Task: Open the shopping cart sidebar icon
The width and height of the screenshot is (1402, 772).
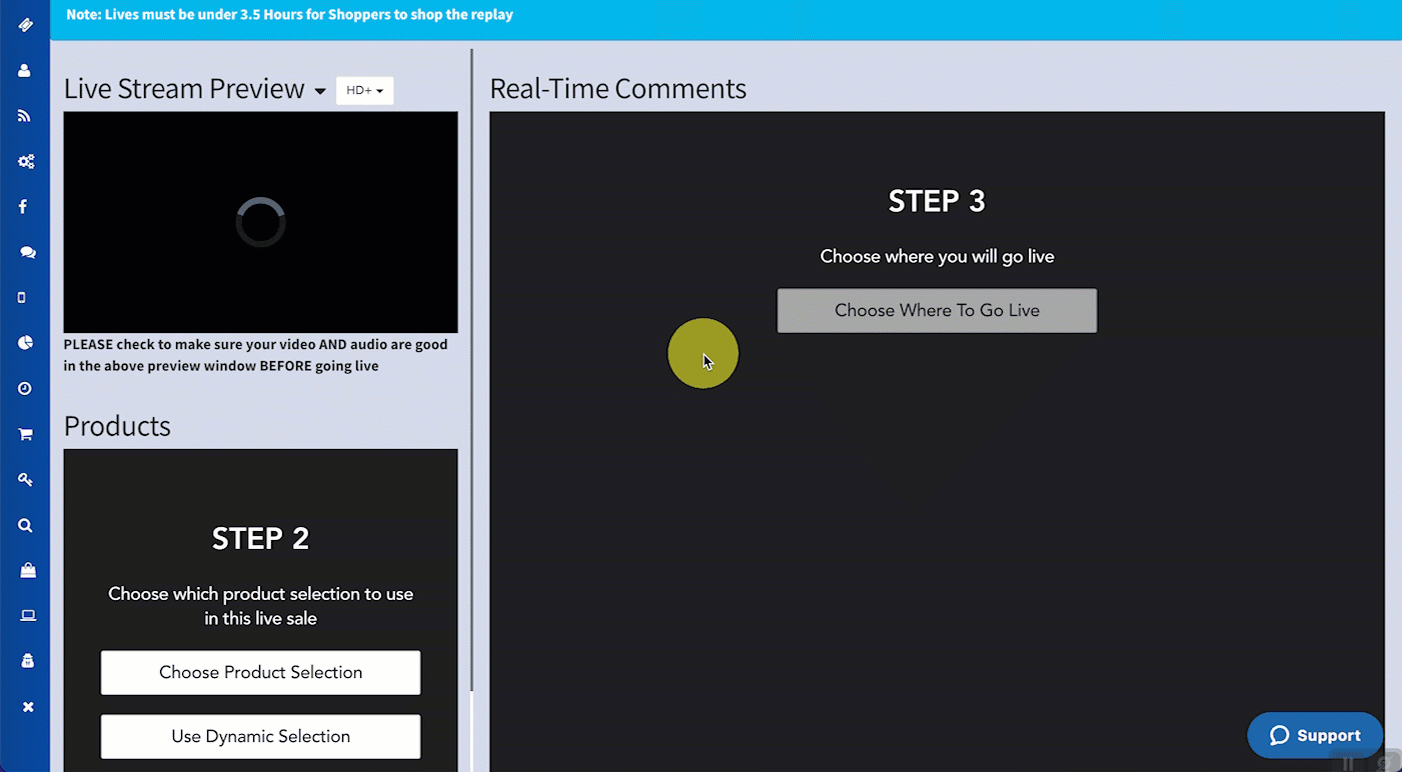Action: (26, 434)
